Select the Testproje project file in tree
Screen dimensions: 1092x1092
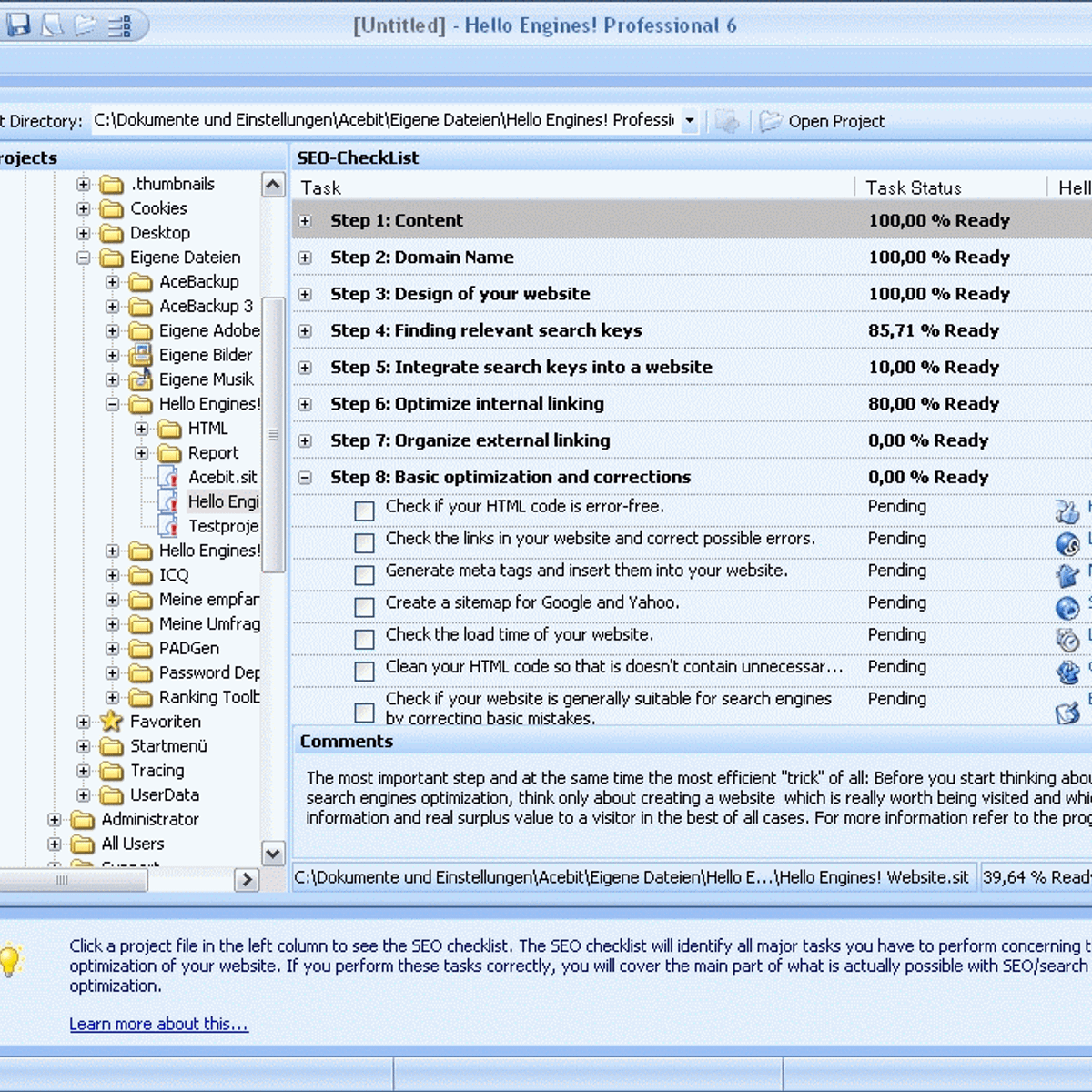[223, 526]
